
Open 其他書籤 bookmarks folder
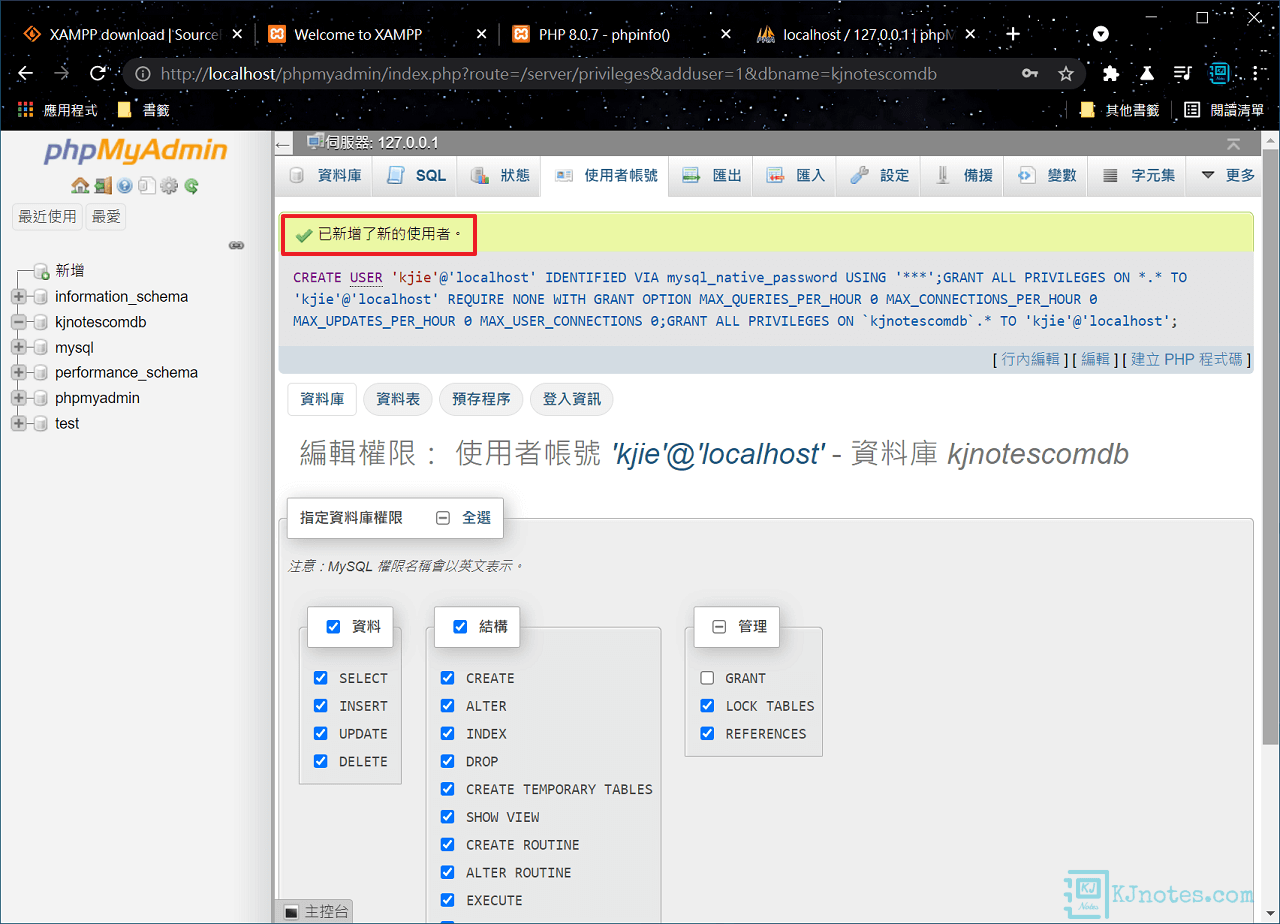tap(1119, 110)
